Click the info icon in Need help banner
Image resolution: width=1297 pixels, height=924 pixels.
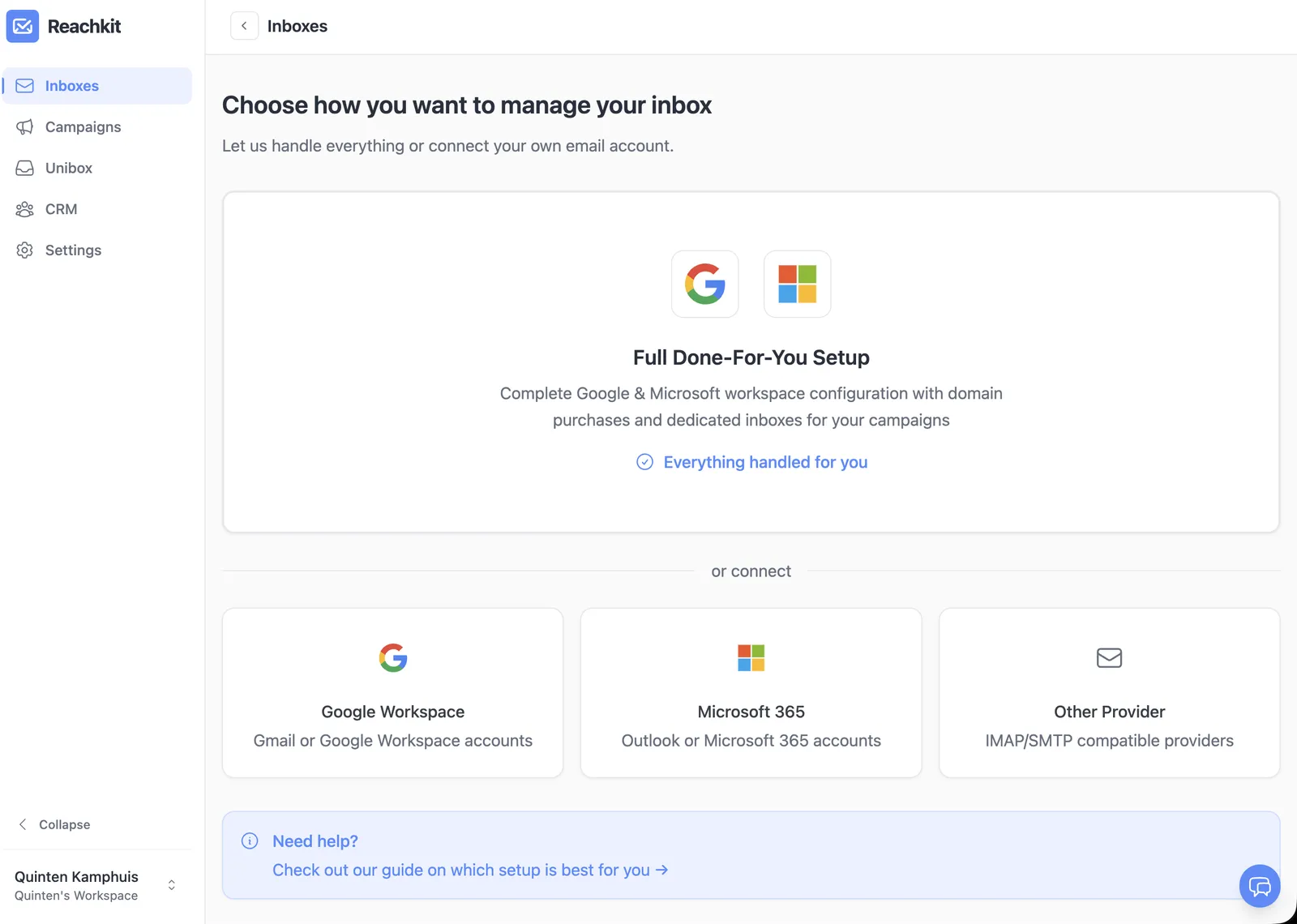(x=250, y=841)
